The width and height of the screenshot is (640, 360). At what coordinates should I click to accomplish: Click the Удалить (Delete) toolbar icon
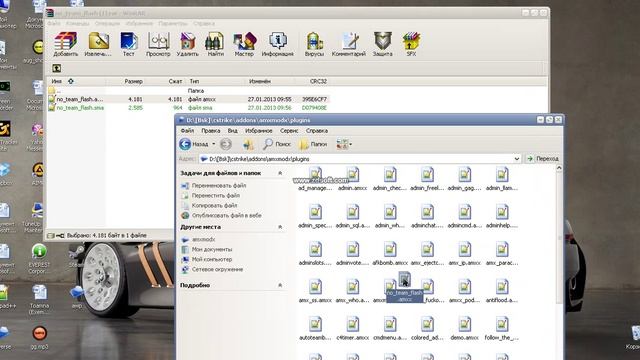[x=187, y=44]
